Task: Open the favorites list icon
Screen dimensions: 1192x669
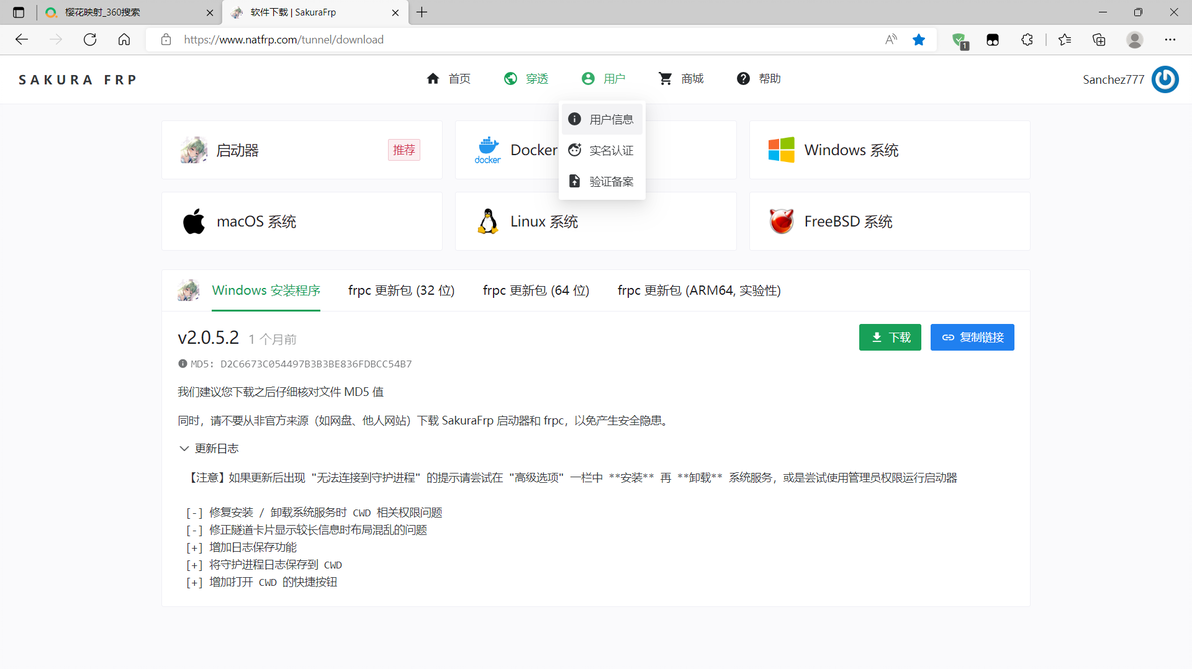Action: pyautogui.click(x=1065, y=40)
